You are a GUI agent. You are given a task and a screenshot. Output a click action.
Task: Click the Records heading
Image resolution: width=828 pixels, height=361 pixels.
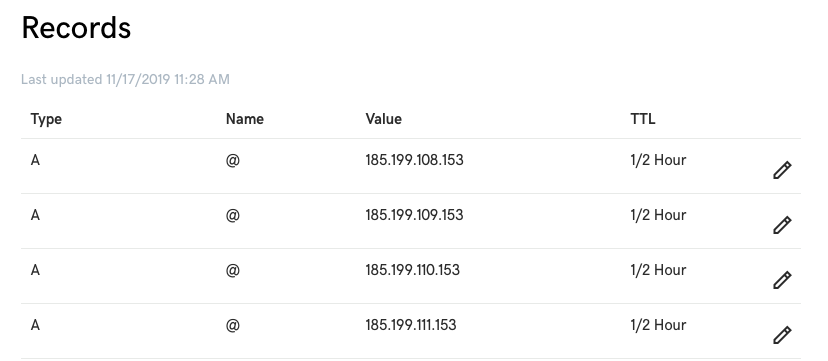pos(76,27)
